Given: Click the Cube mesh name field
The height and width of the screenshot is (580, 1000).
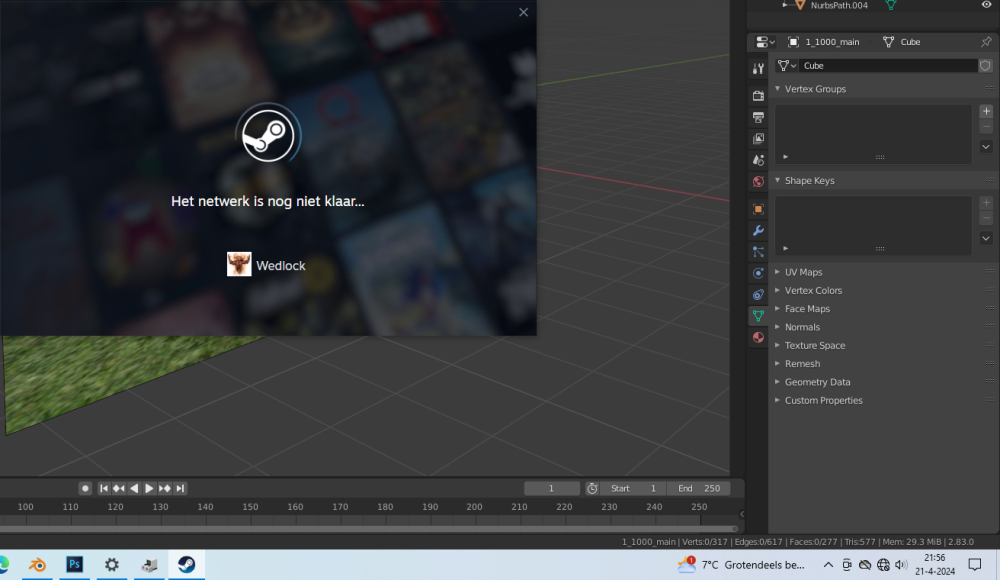Looking at the screenshot, I should 888,66.
